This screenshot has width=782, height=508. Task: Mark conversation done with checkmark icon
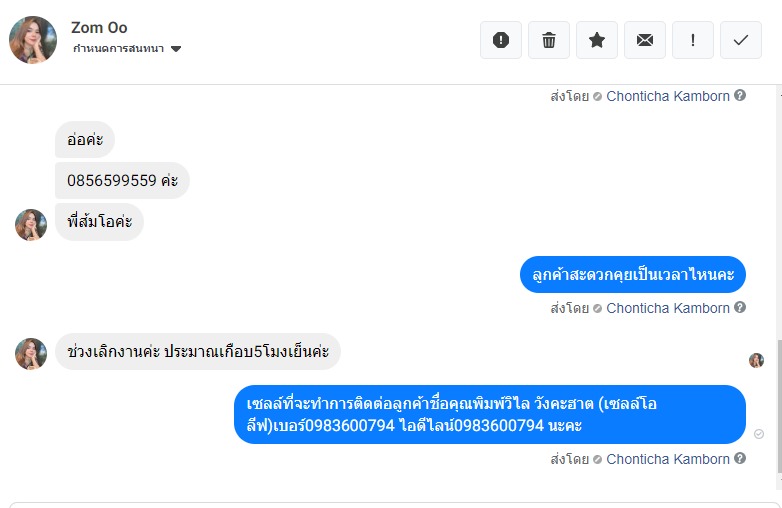pyautogui.click(x=741, y=40)
